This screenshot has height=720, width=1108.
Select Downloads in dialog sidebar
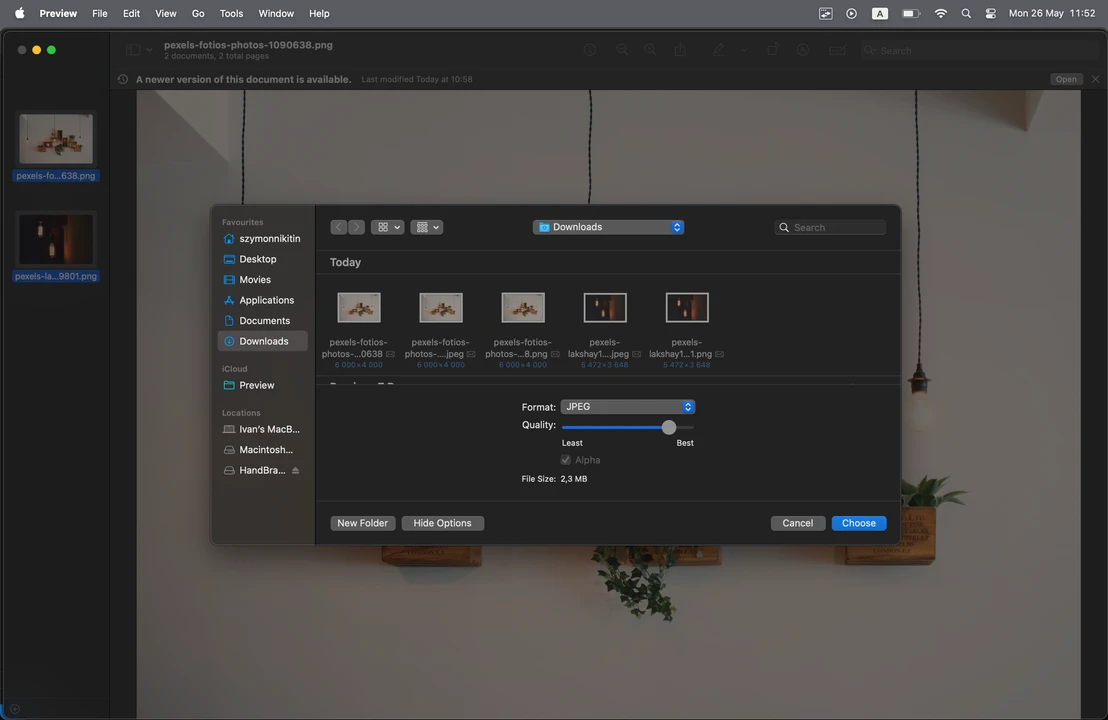(262, 341)
